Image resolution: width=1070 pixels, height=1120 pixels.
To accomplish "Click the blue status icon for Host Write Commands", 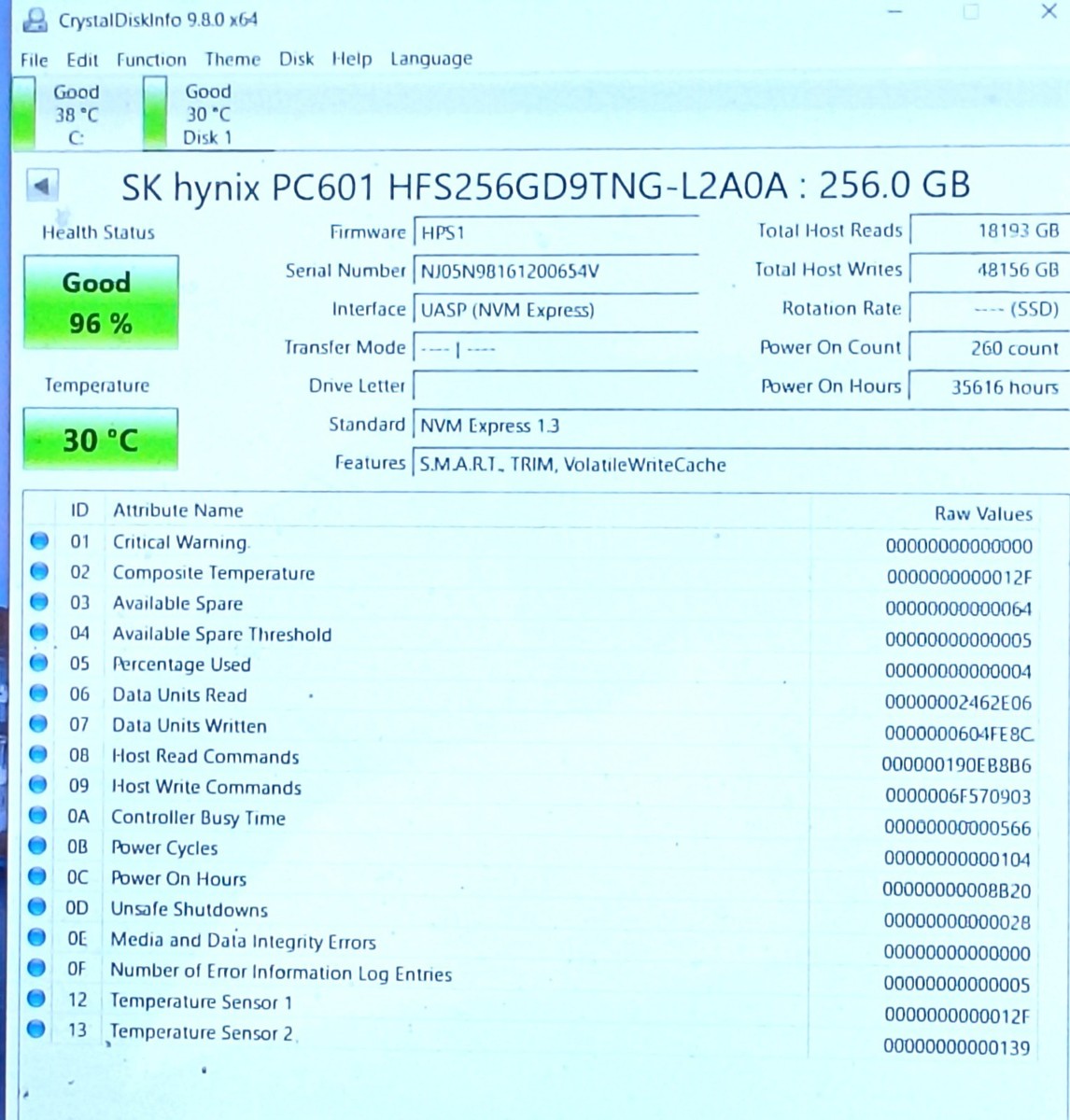I will tap(38, 785).
